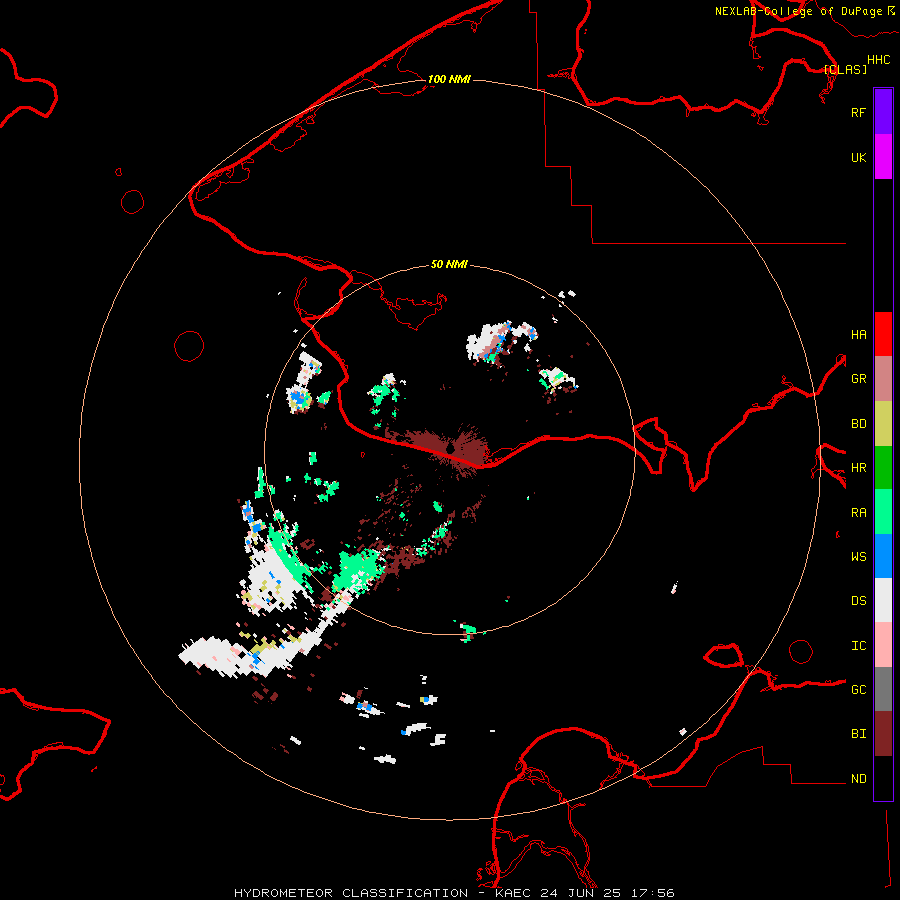Click the RF legend label

pos(858,112)
